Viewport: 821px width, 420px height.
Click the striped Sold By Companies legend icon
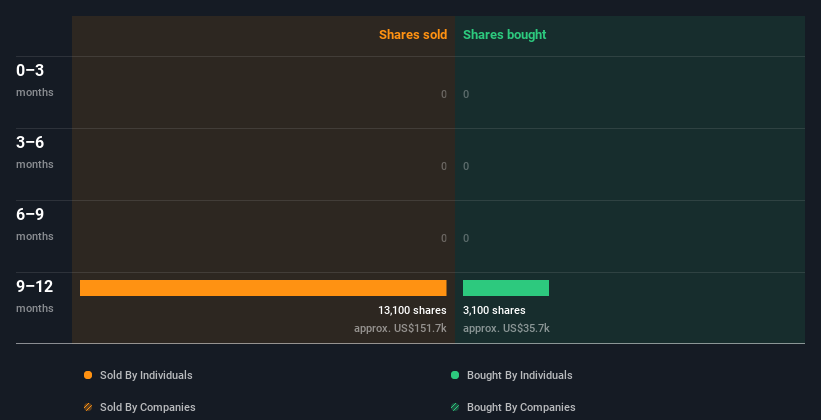88,407
